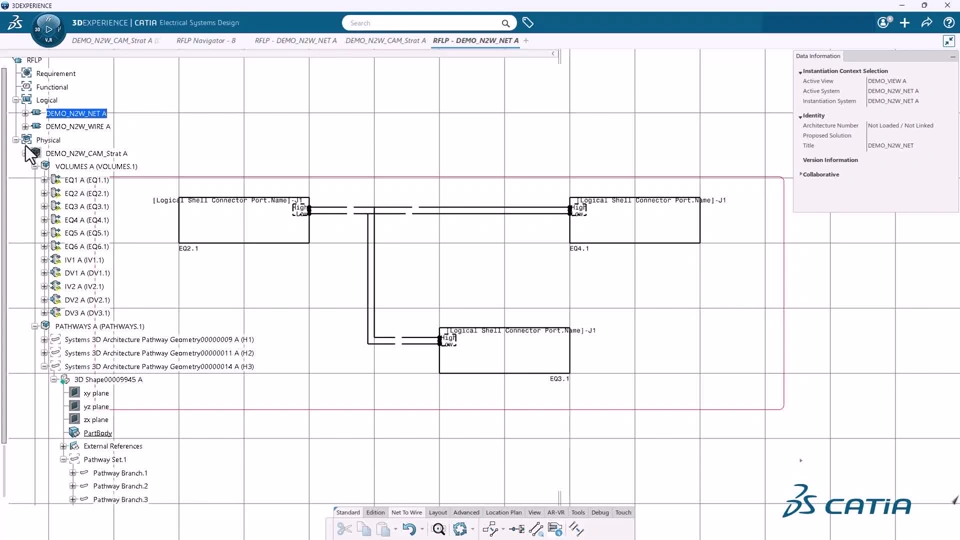The height and width of the screenshot is (540, 960).
Task: Select DEMO_N2W_CAM_Strat A tree item
Action: [86, 153]
